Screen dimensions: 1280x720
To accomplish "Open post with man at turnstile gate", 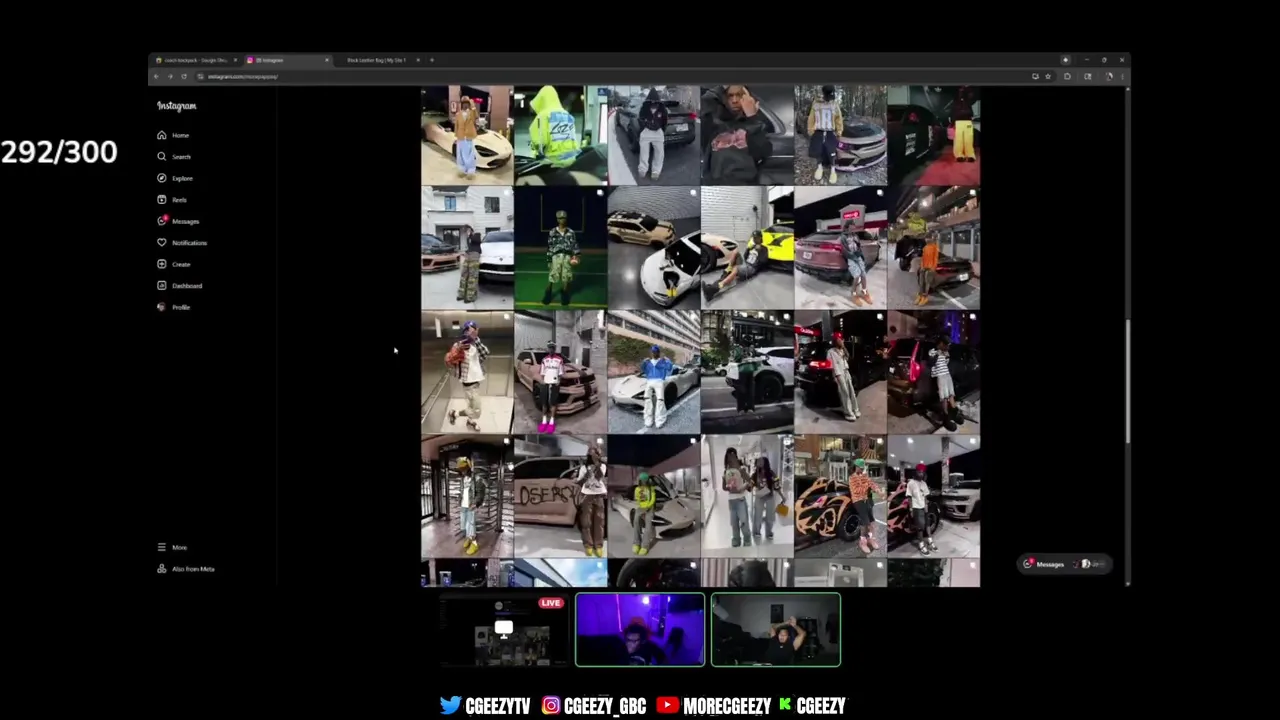I will (467, 496).
